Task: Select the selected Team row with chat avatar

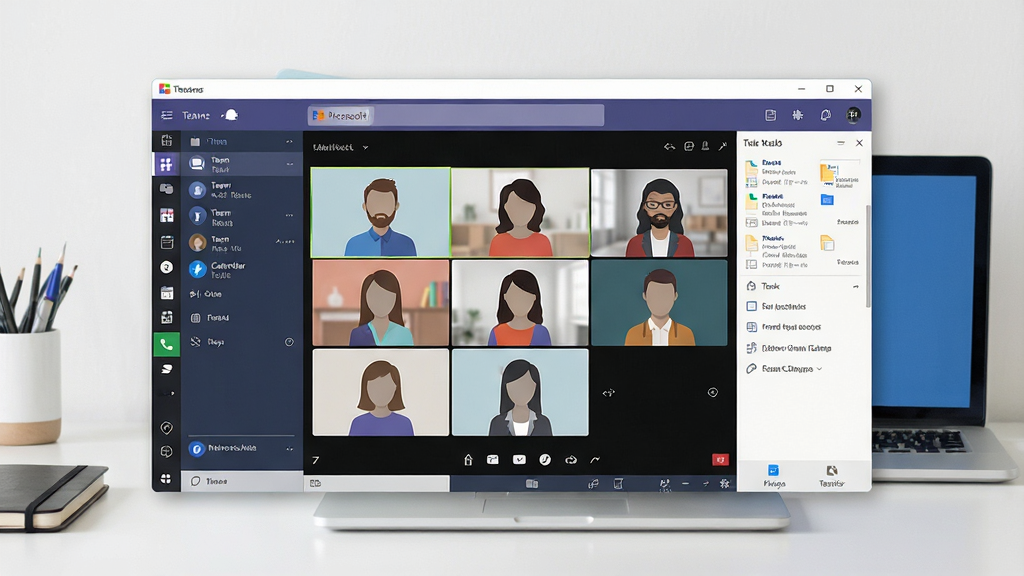Action: point(242,164)
